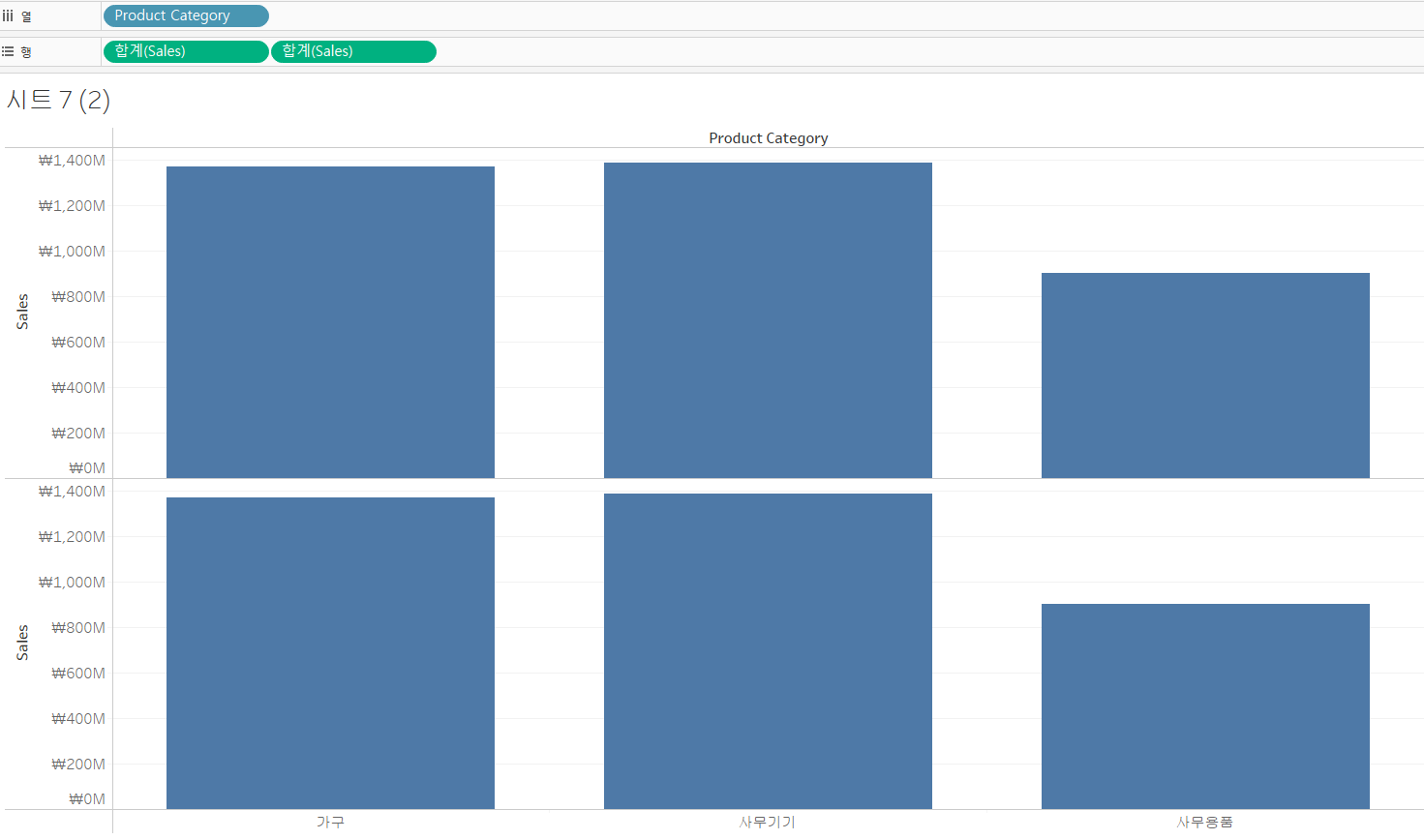Click the rows shelf icon labeled 행
1424x840 pixels.
click(8, 51)
